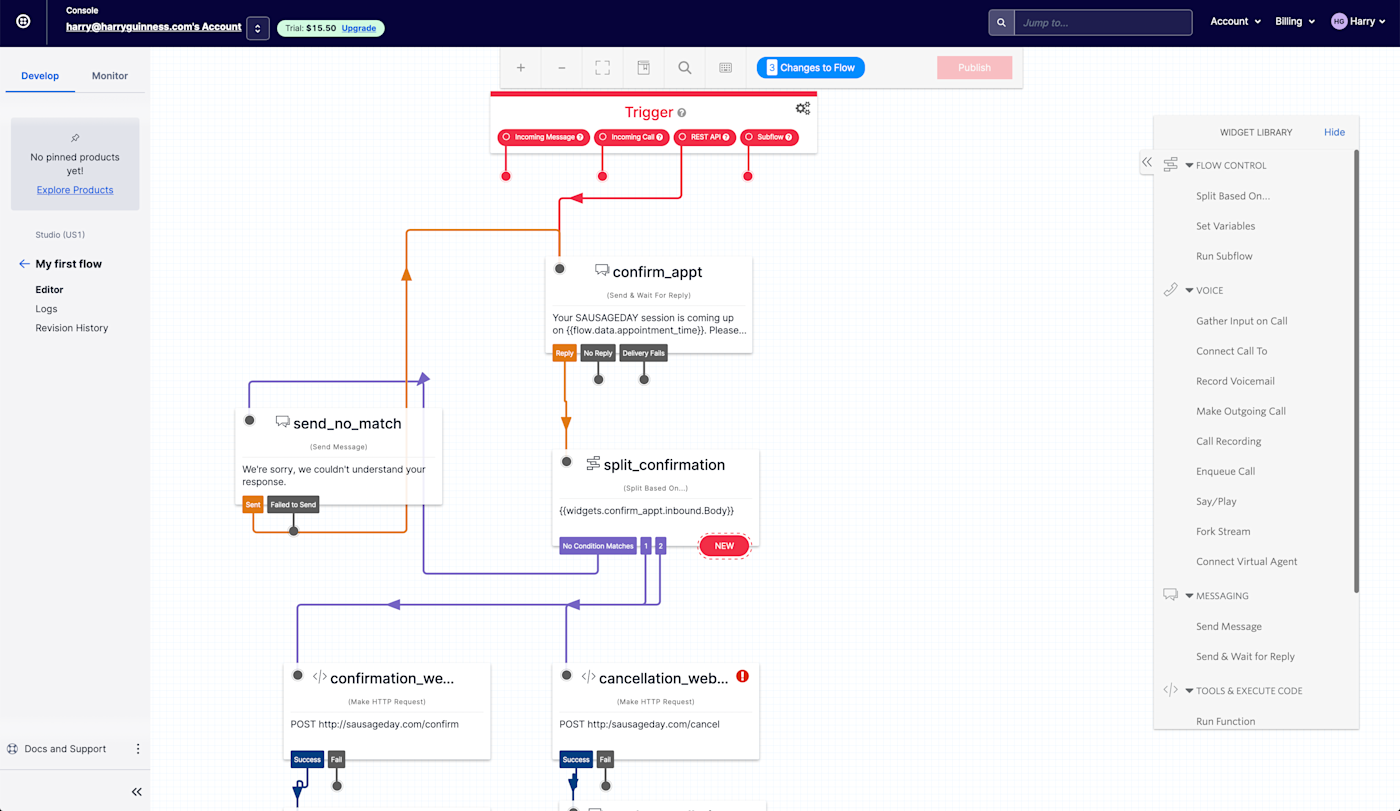1400x811 pixels.
Task: Select the Send & Wait for Reply widget
Action: (1245, 657)
